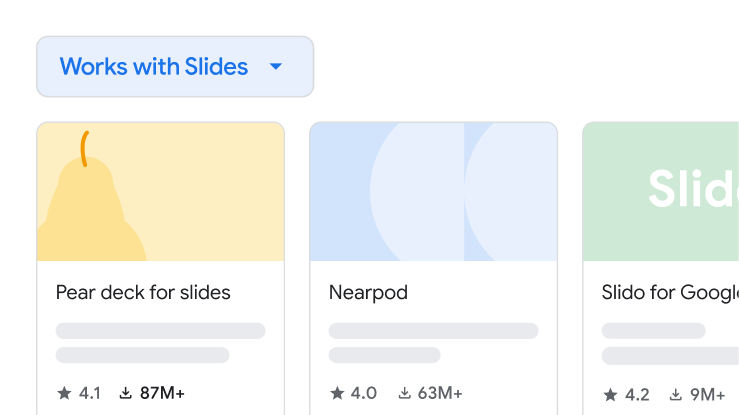This screenshot has height=415, width=739.
Task: Click the Nearpod app title
Action: [368, 293]
